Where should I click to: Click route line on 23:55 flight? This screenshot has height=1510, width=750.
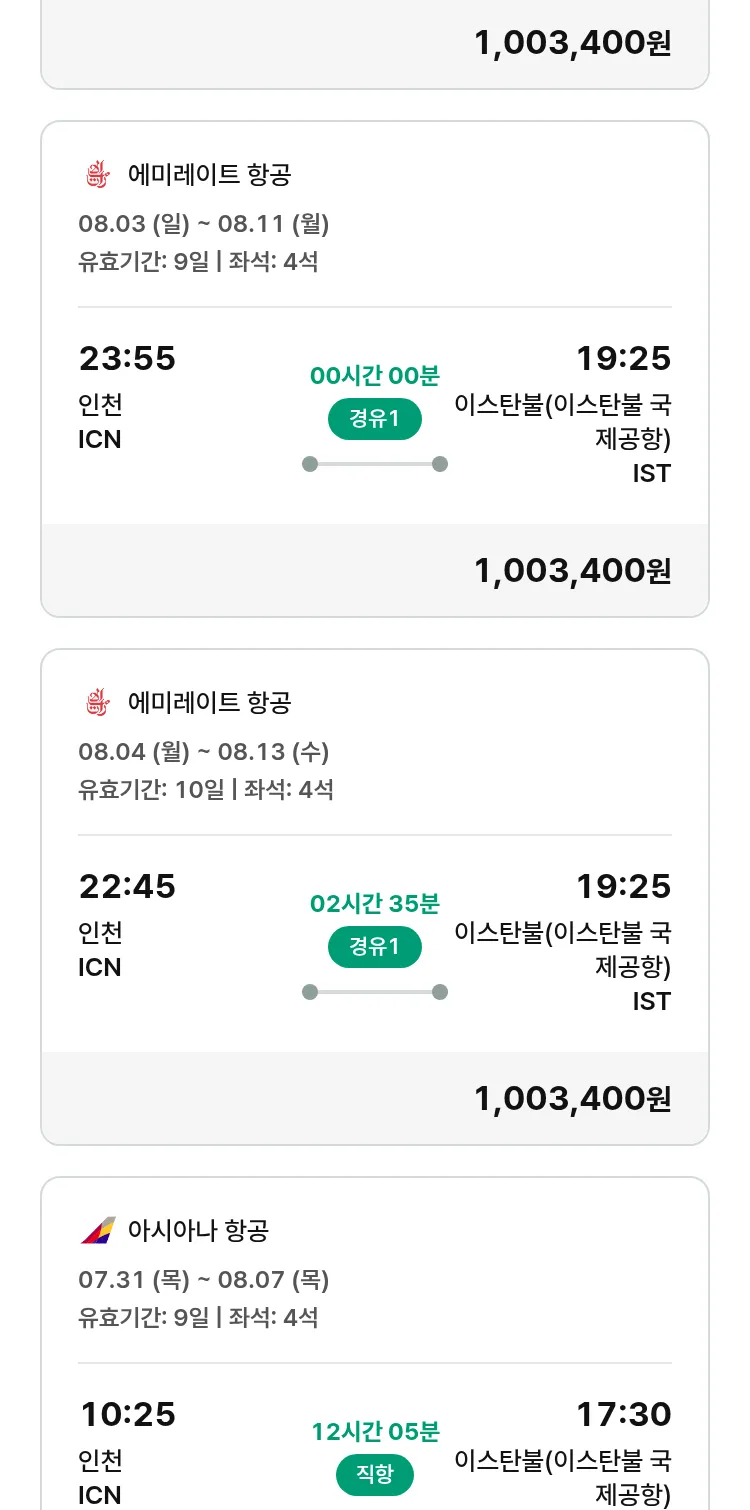[375, 464]
